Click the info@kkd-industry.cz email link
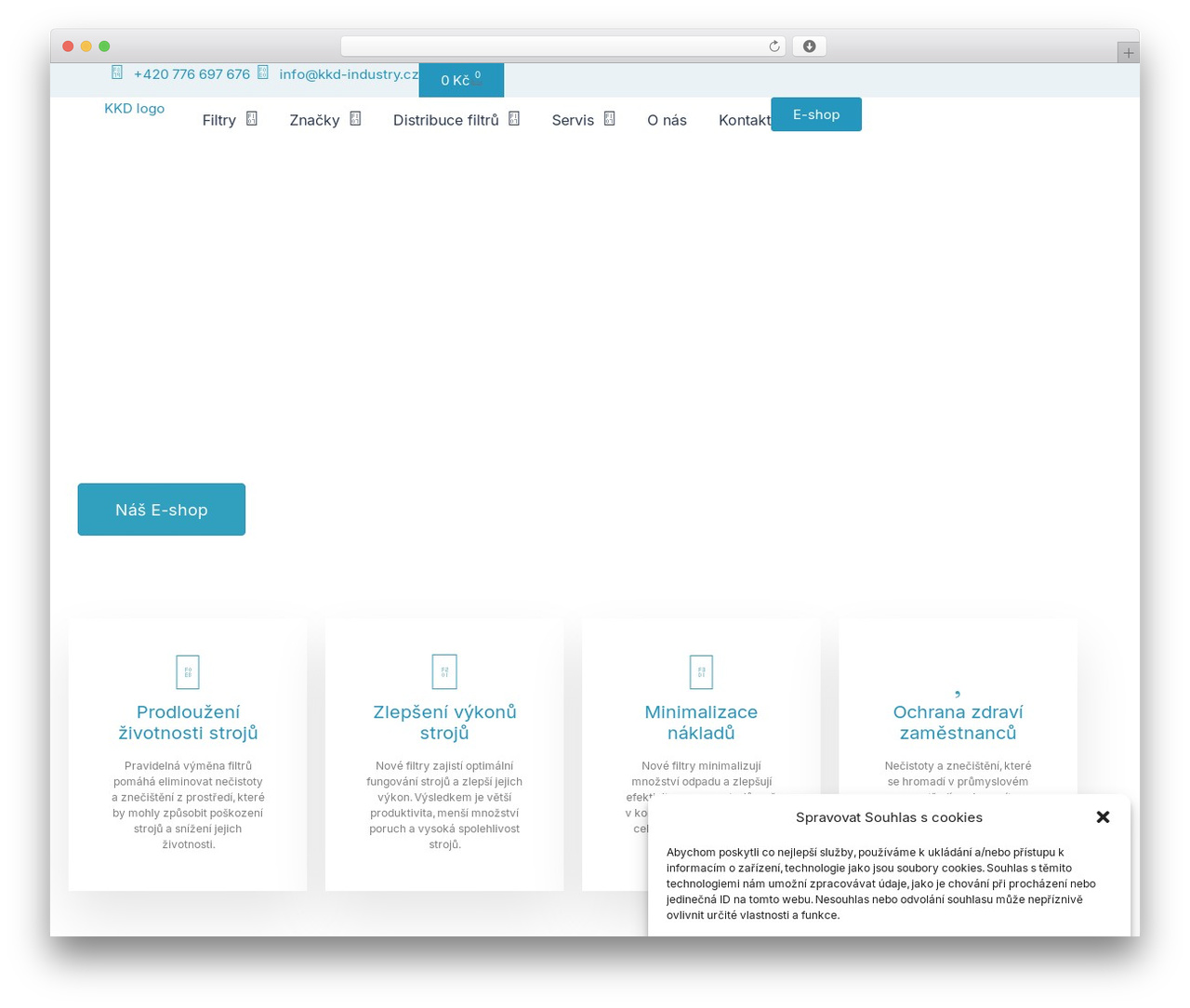Viewport: 1190px width, 1008px height. [349, 74]
